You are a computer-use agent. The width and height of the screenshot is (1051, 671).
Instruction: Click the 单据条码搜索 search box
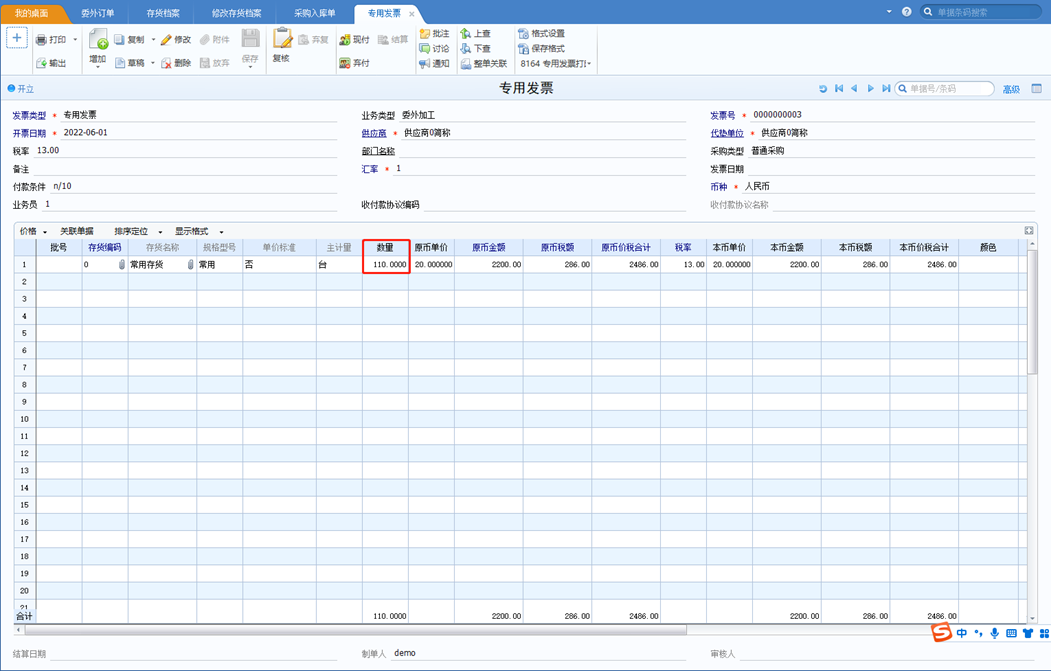981,12
